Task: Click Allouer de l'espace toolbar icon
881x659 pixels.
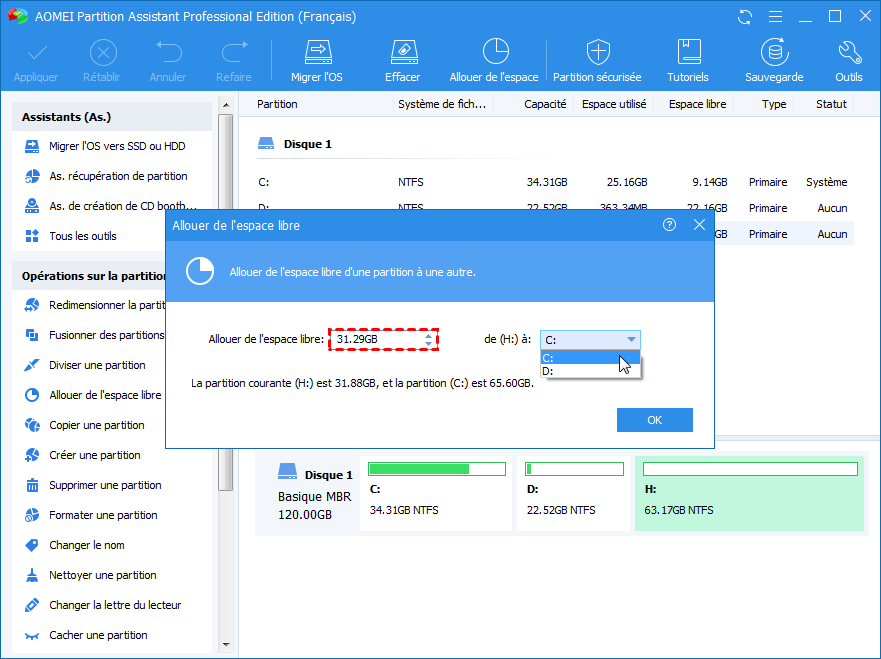Action: click(496, 52)
